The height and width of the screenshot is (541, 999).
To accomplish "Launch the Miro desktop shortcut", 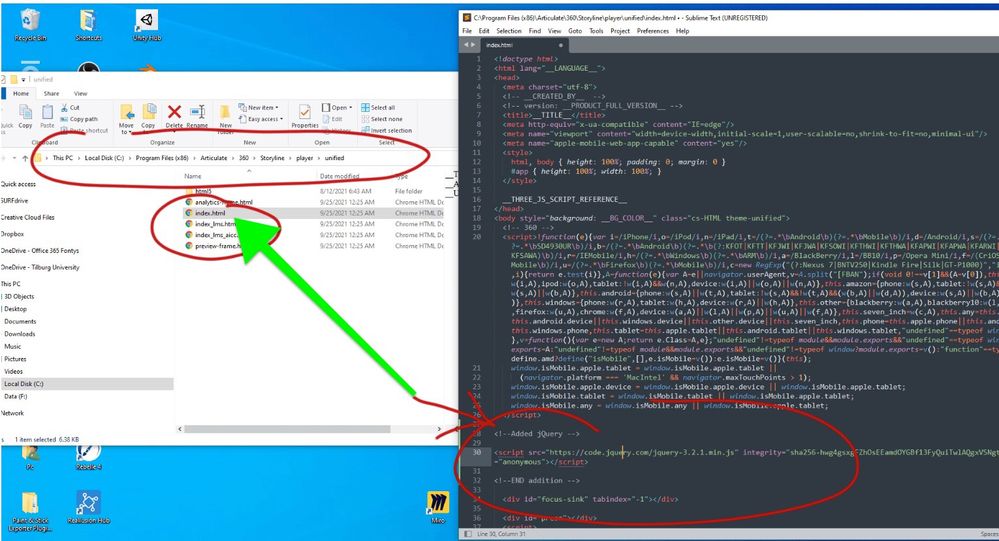I will (x=438, y=507).
